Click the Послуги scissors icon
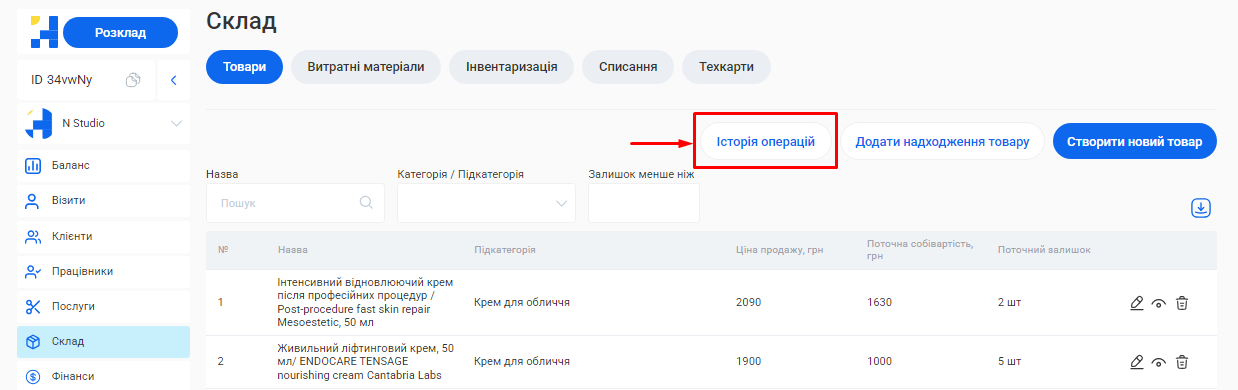This screenshot has height=390, width=1238. (32, 306)
